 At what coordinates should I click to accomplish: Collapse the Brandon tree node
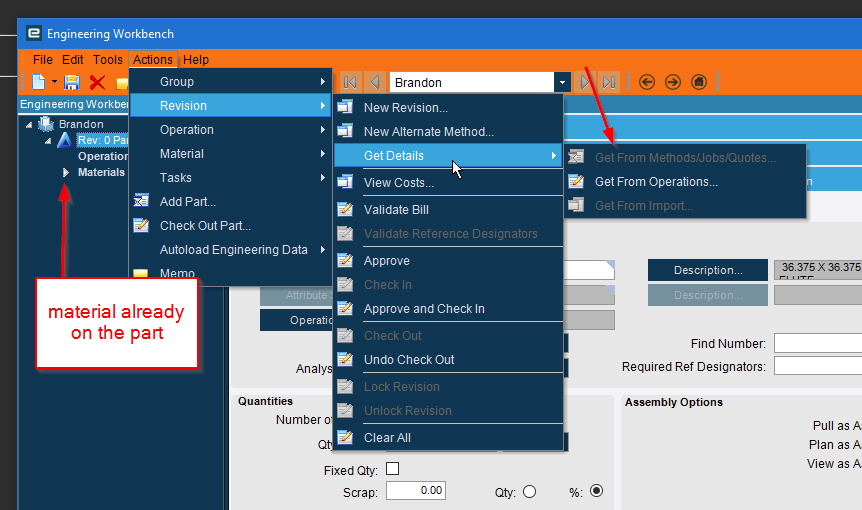coord(29,125)
